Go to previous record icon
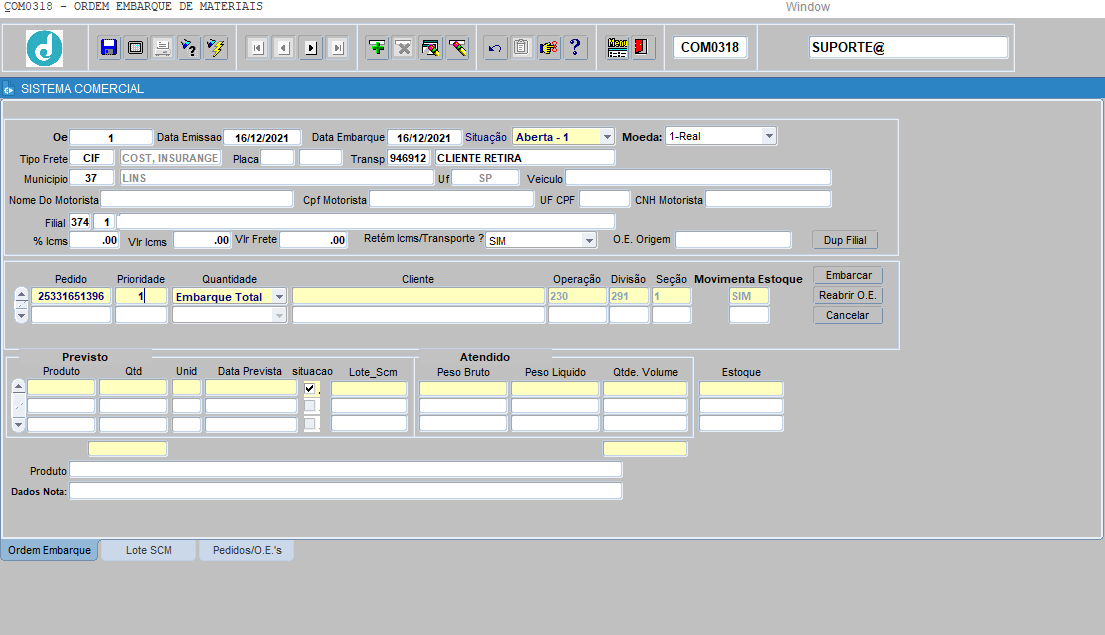1105x635 pixels. tap(285, 48)
